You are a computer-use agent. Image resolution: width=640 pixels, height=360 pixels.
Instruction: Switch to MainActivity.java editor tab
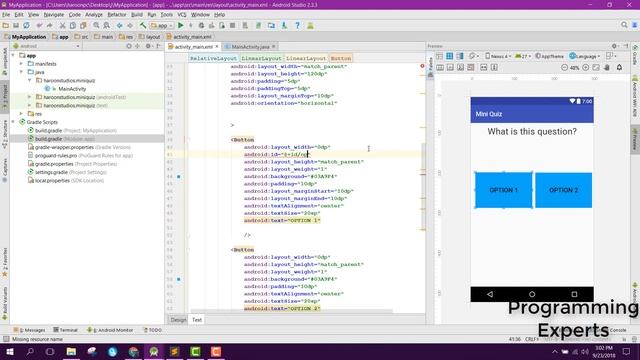250,47
